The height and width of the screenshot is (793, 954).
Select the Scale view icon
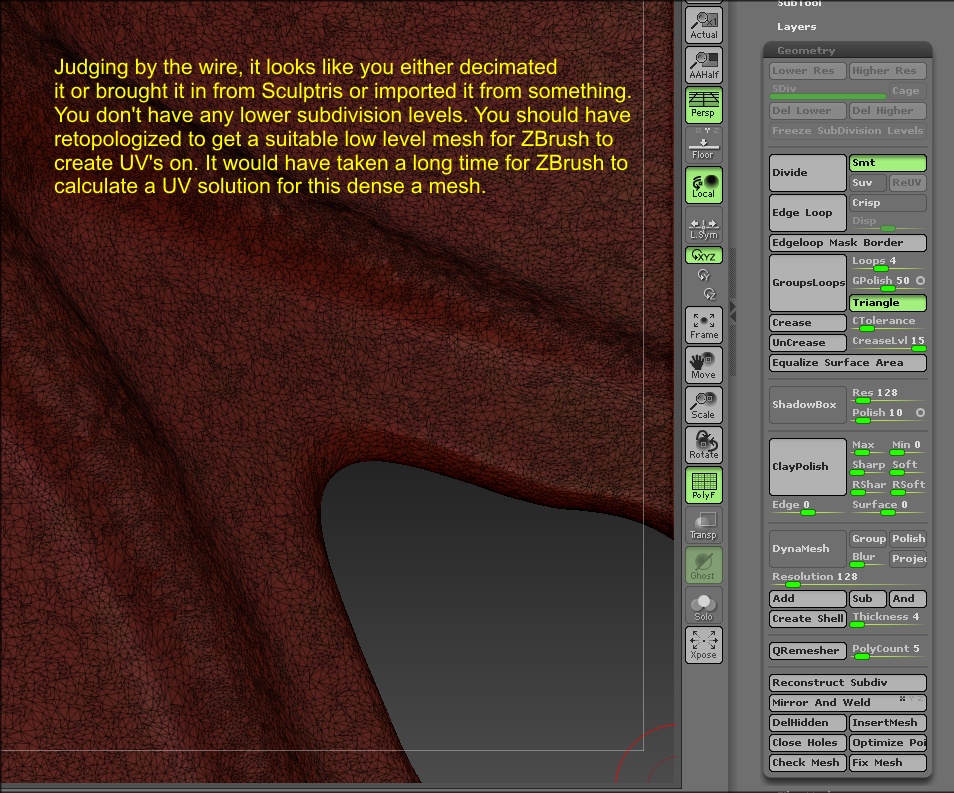[704, 405]
